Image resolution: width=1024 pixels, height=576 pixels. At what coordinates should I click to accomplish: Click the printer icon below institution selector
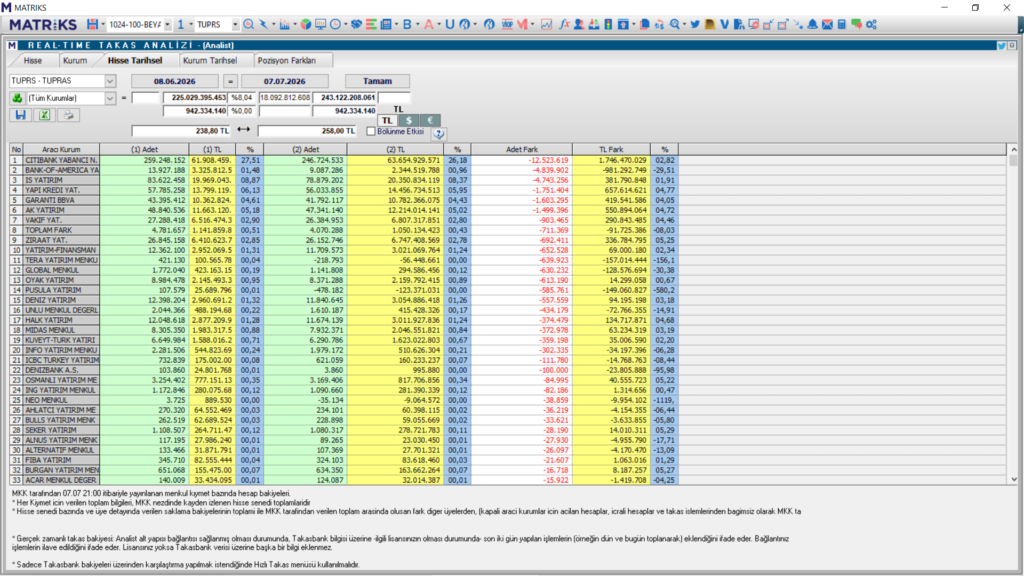tap(68, 115)
